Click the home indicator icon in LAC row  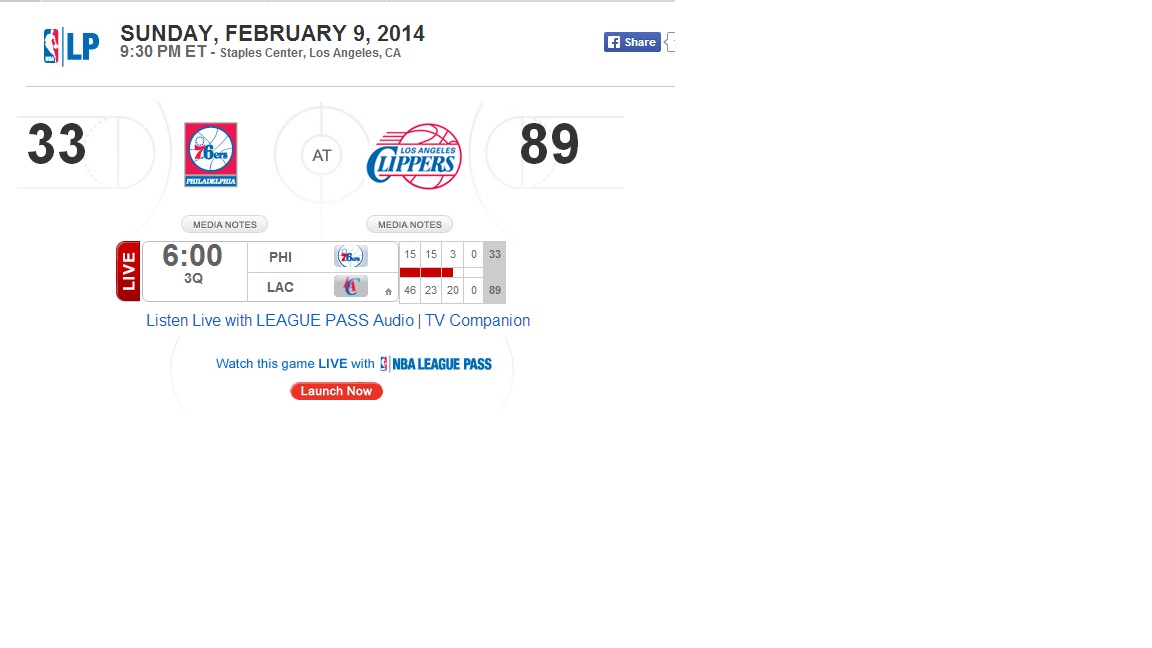click(388, 292)
